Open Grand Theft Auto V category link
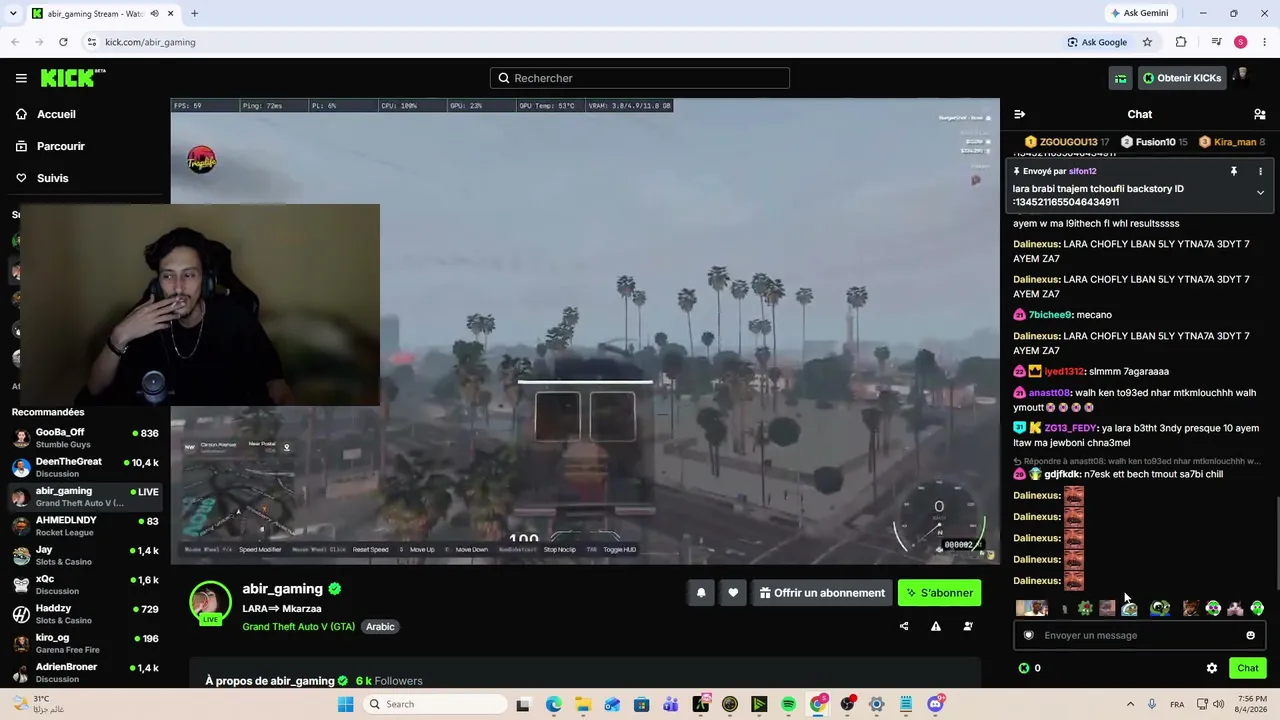 pos(299,627)
